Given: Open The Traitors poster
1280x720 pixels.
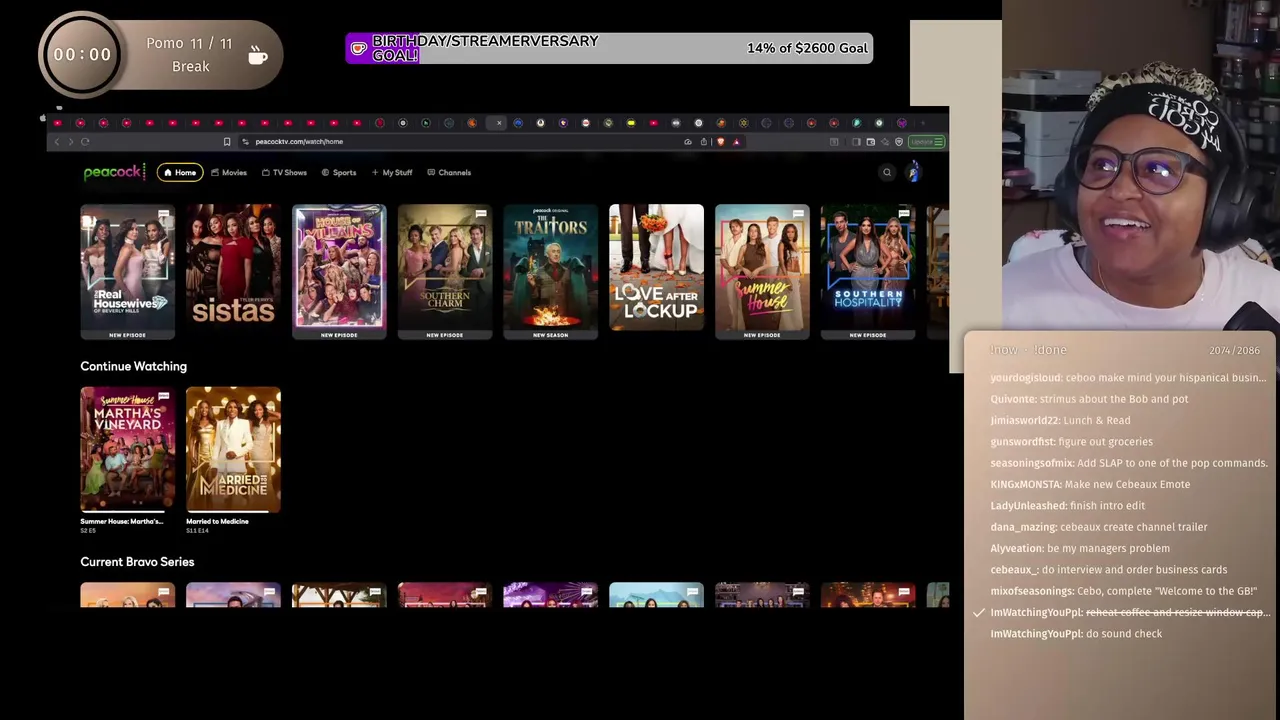Looking at the screenshot, I should tap(550, 271).
